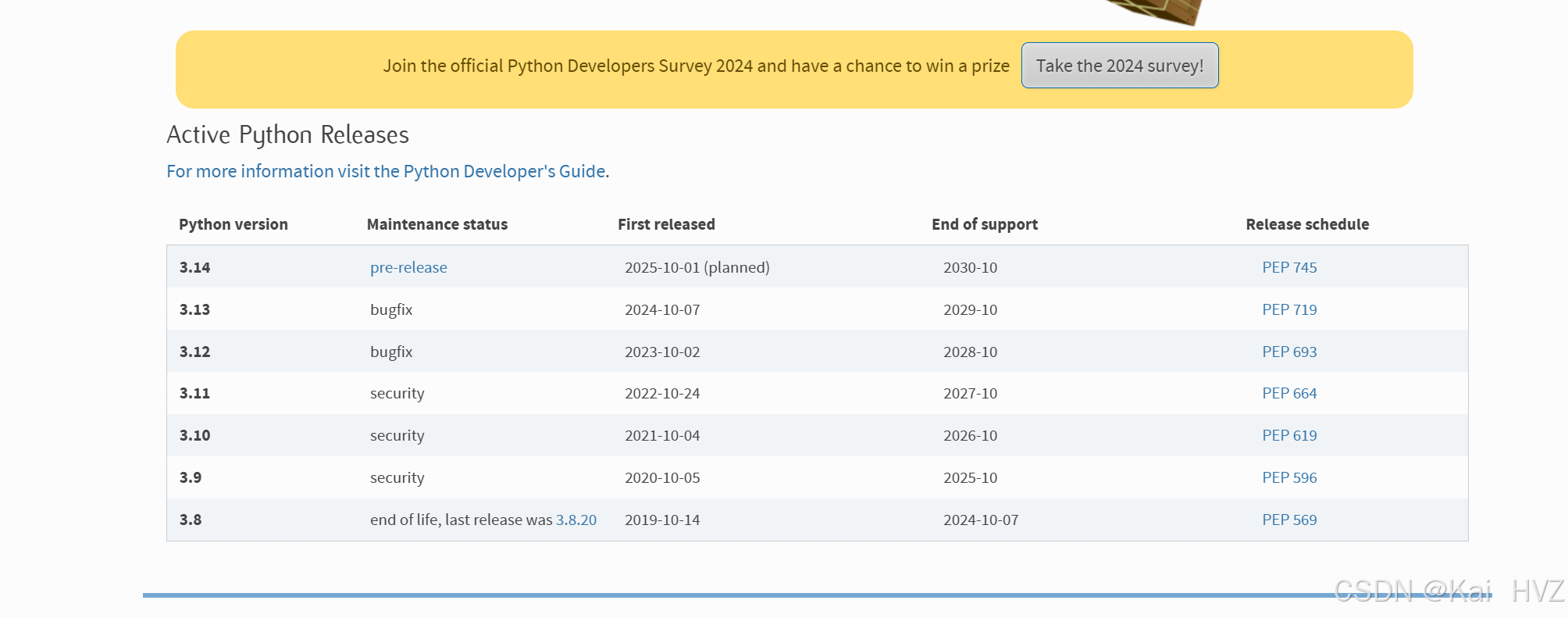Select the security status for Python 3.10
The image size is (1568, 618).
pos(397,435)
